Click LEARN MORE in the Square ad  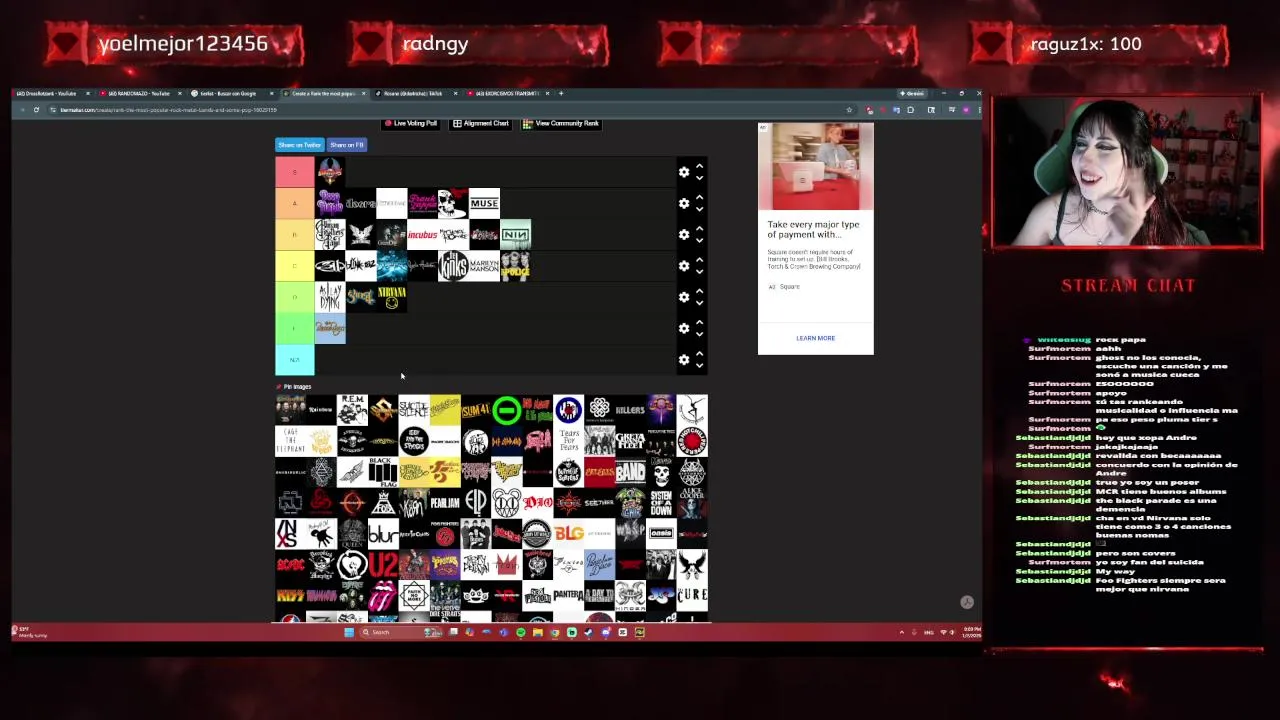[x=815, y=338]
